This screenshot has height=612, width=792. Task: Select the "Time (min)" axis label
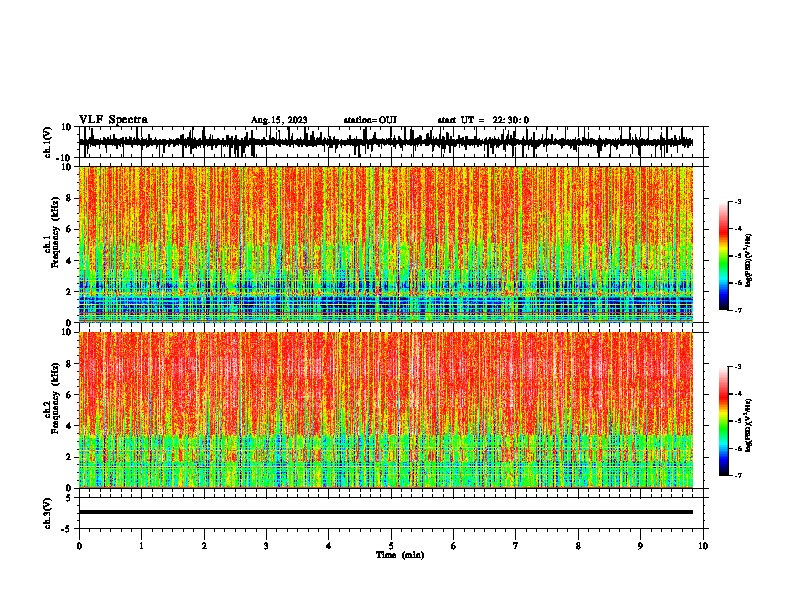click(400, 555)
